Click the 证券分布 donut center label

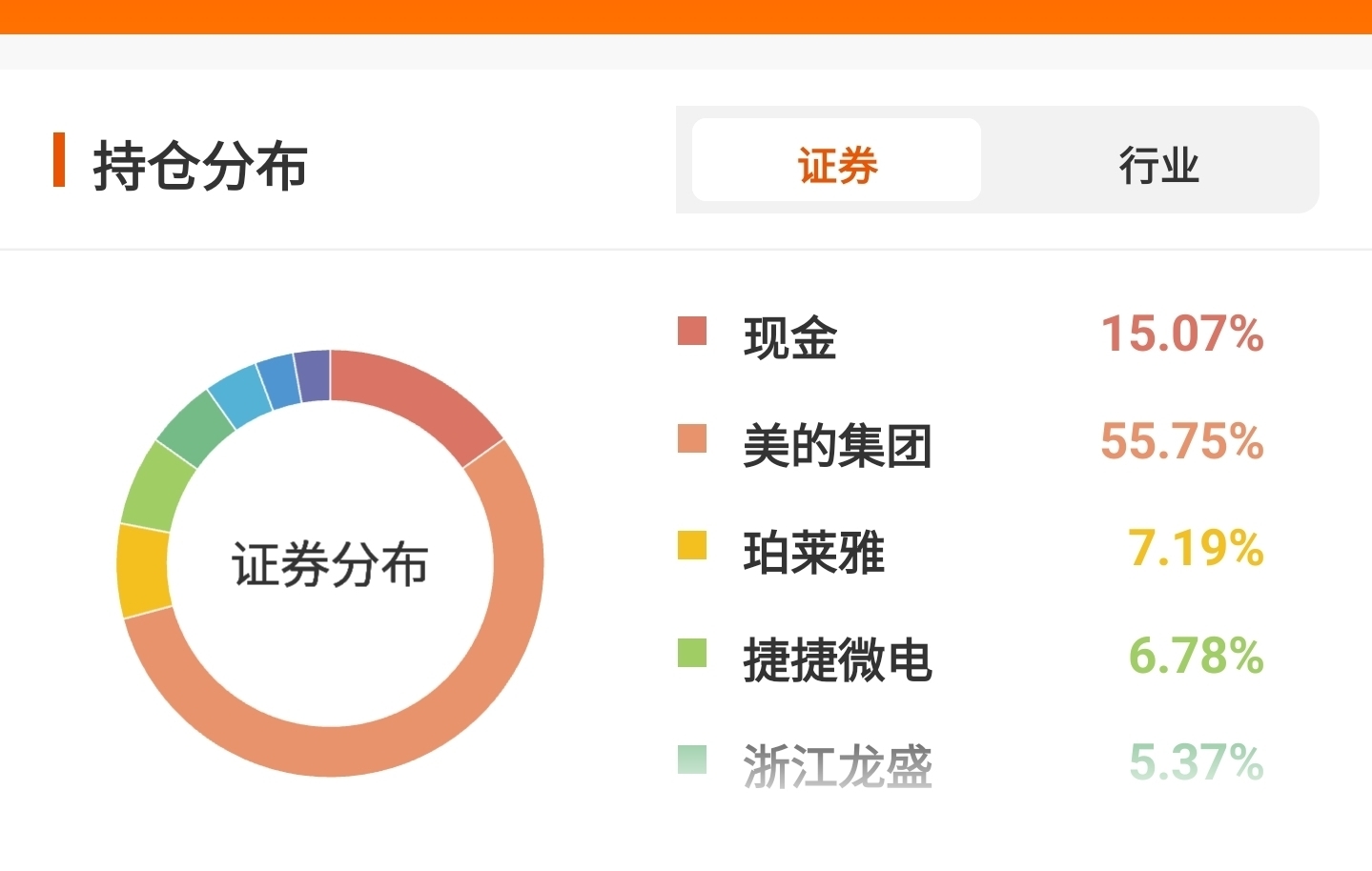tap(330, 564)
